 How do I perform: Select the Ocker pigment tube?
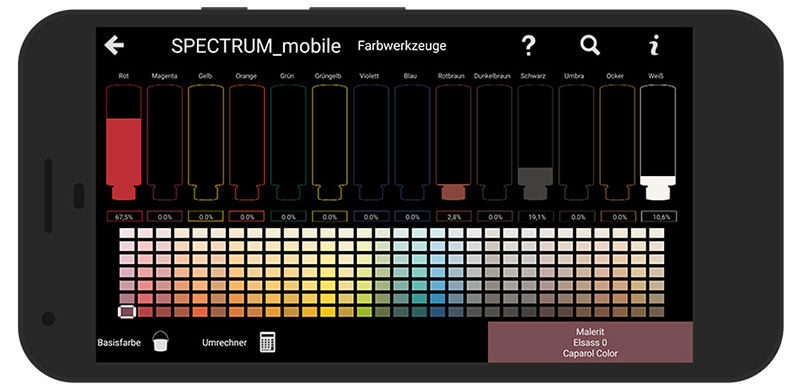pos(618,143)
